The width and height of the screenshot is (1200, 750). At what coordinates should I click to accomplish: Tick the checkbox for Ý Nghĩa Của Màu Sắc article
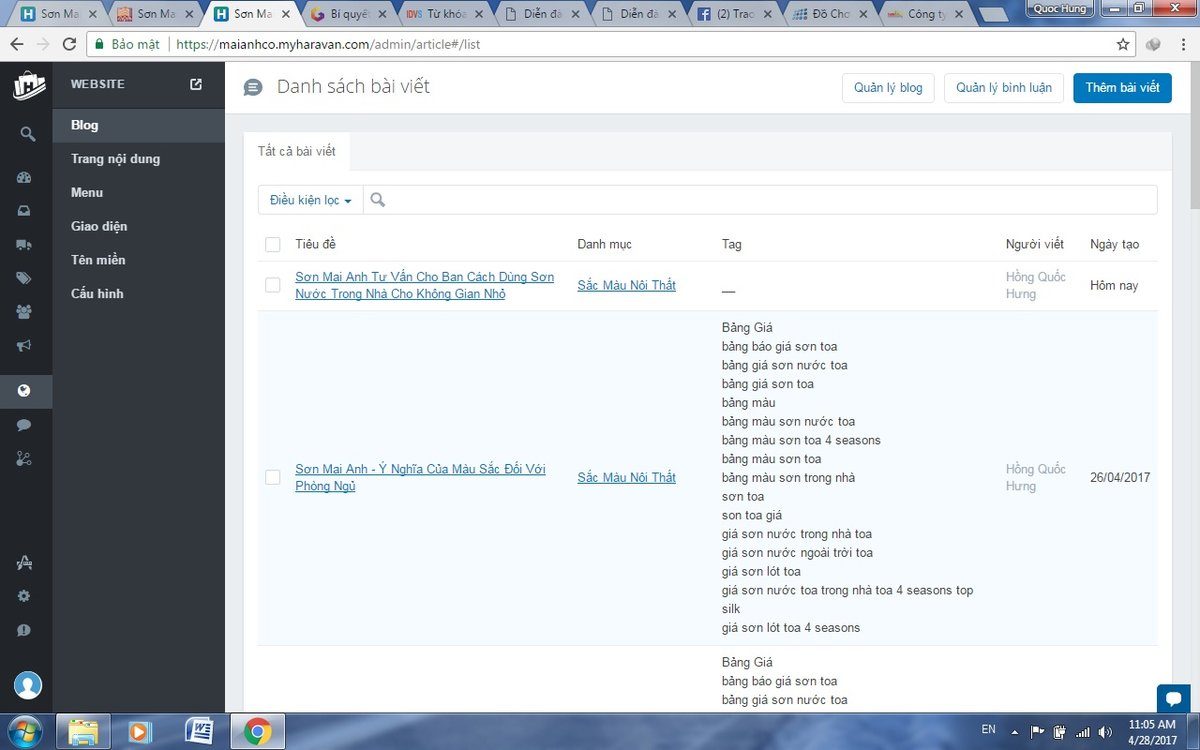273,477
